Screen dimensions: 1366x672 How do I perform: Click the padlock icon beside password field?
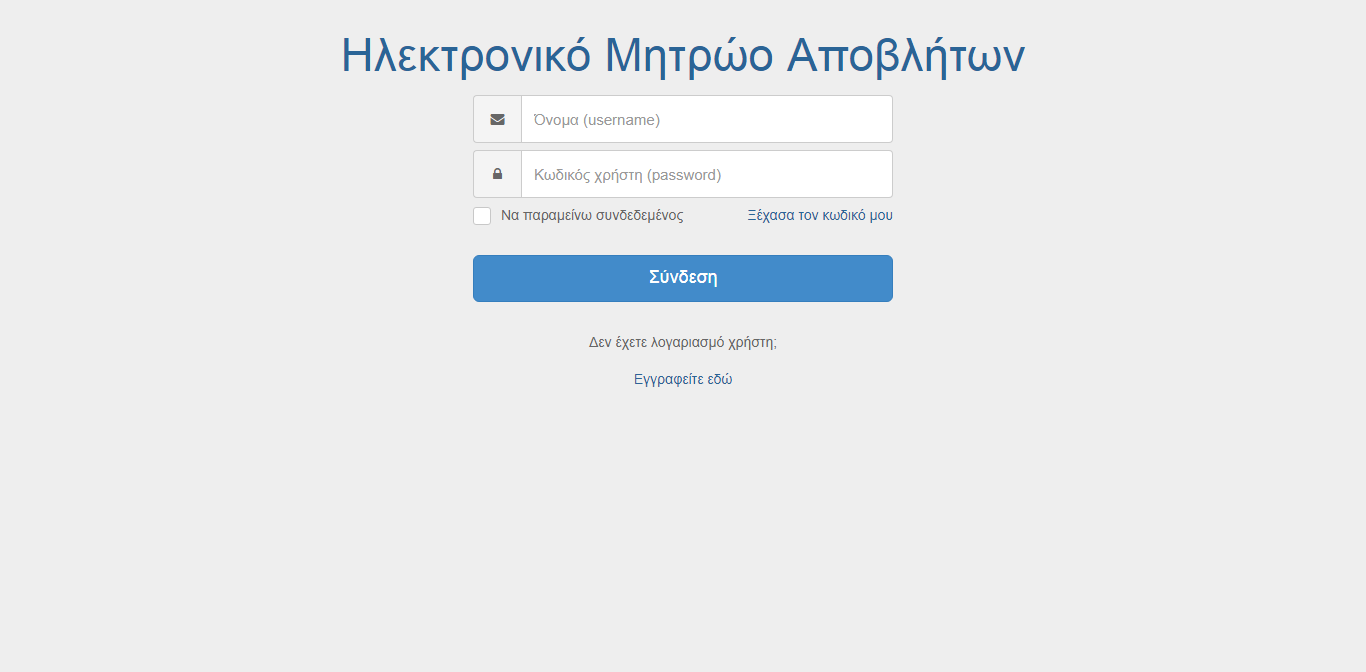click(x=497, y=174)
